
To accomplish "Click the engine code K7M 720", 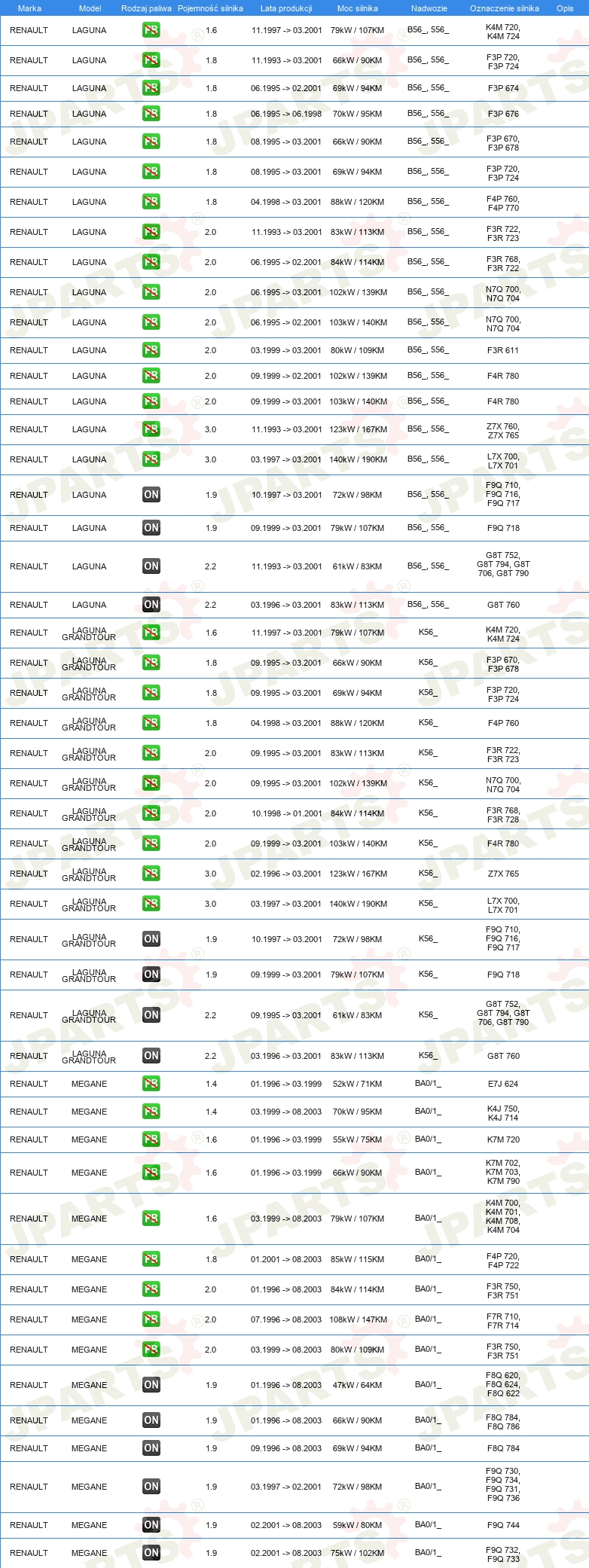I will (x=503, y=1139).
